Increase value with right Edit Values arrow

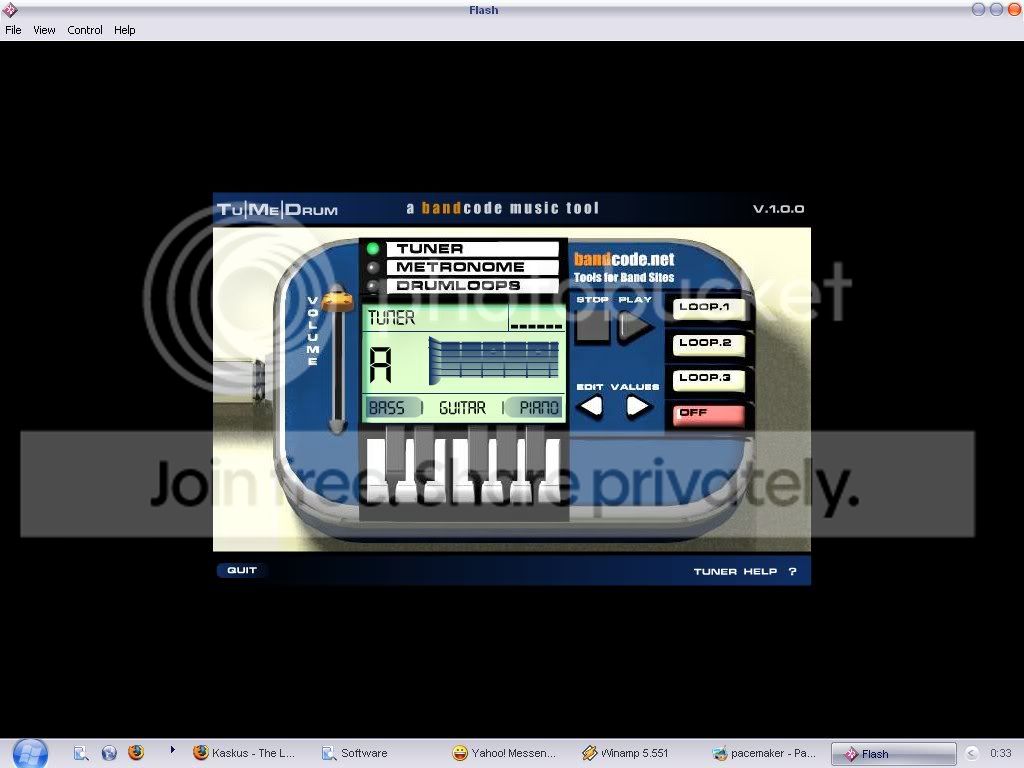point(637,406)
